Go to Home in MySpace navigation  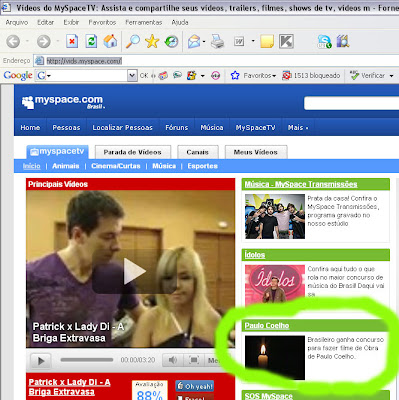tap(30, 128)
